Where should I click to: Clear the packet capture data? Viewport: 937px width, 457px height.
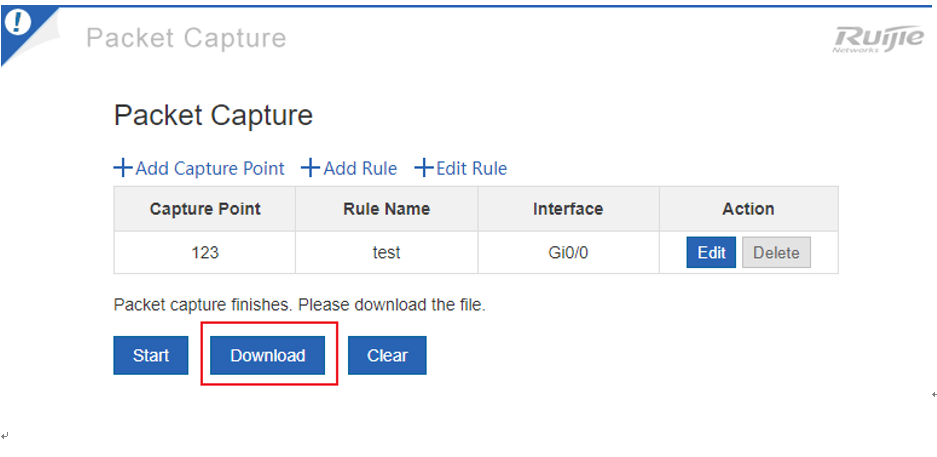(387, 355)
